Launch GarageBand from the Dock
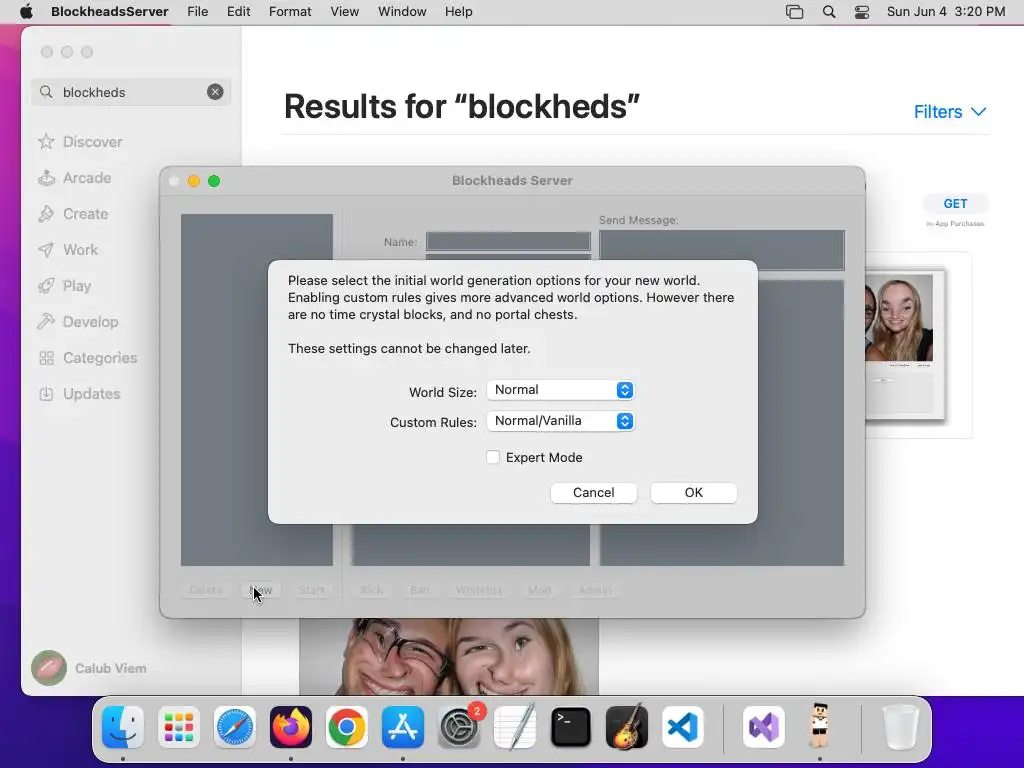The height and width of the screenshot is (768, 1024). (x=627, y=727)
